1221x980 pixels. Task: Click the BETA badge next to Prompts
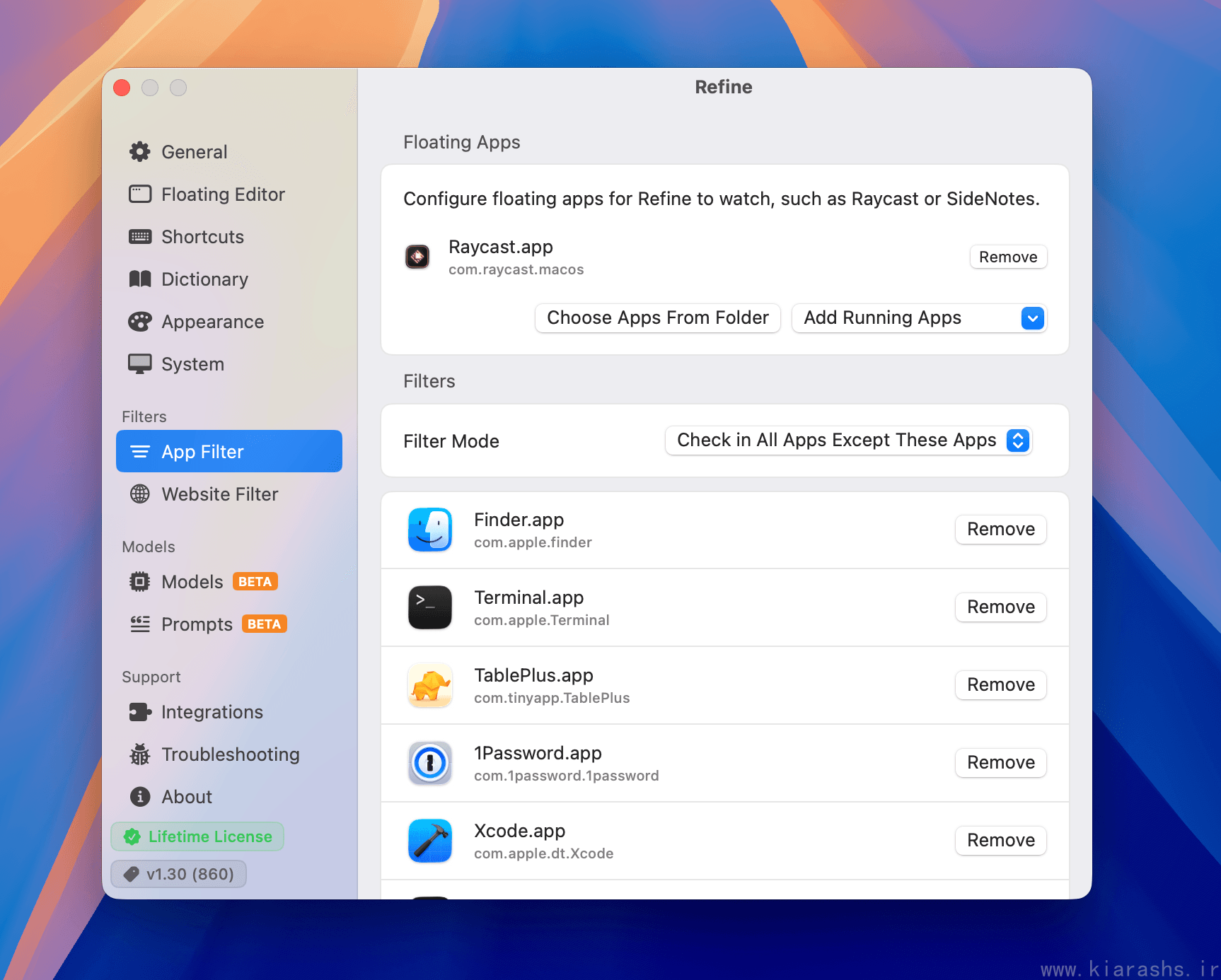tap(264, 624)
